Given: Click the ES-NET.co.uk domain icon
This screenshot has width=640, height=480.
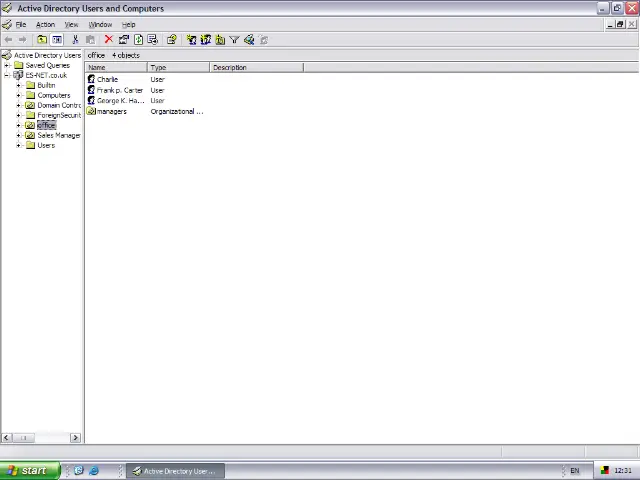Looking at the screenshot, I should (18, 75).
